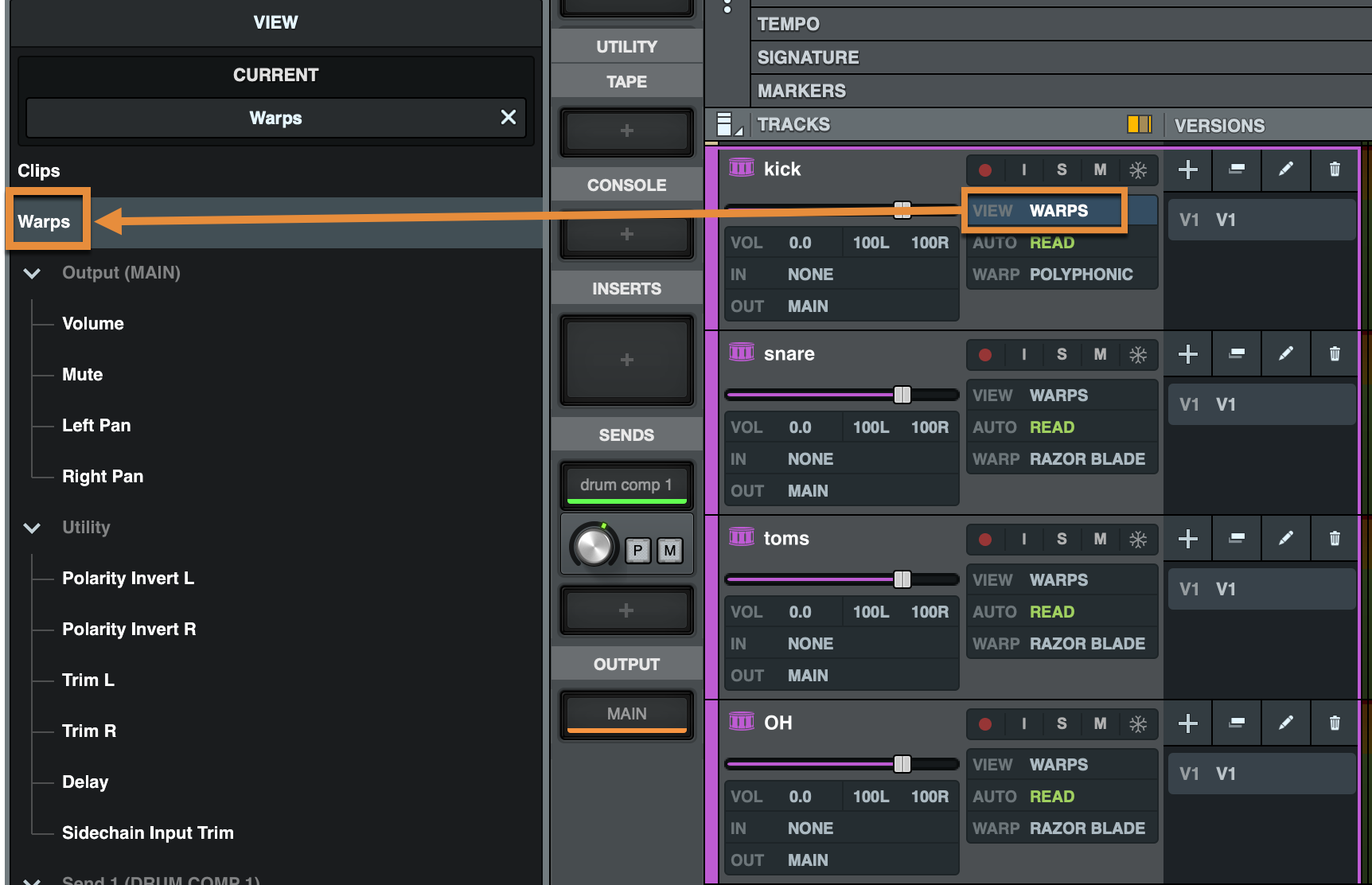
Task: Adjust the snare track volume fader
Action: [x=902, y=395]
